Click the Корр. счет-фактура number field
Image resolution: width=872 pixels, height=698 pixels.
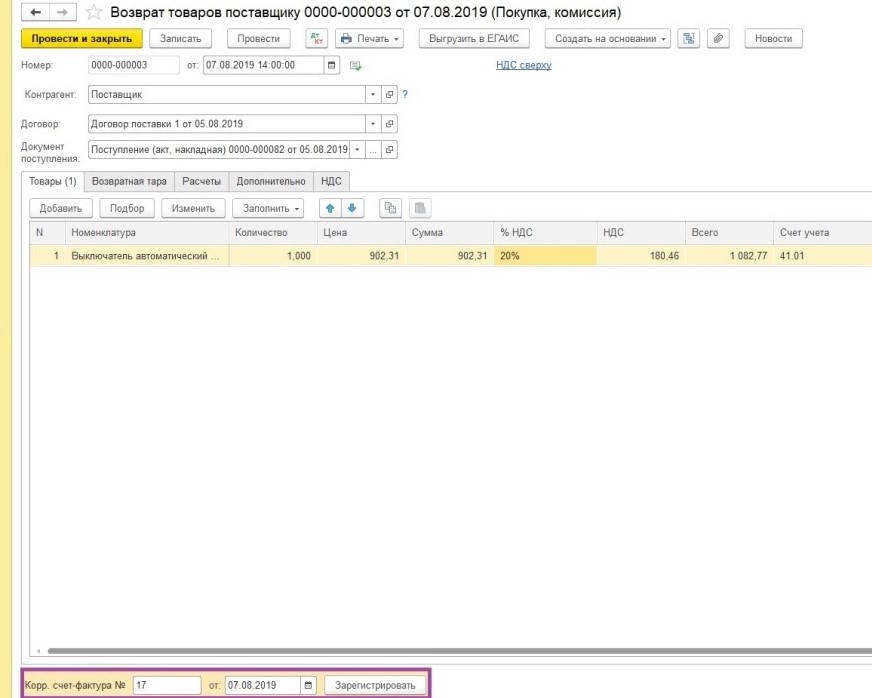166,686
